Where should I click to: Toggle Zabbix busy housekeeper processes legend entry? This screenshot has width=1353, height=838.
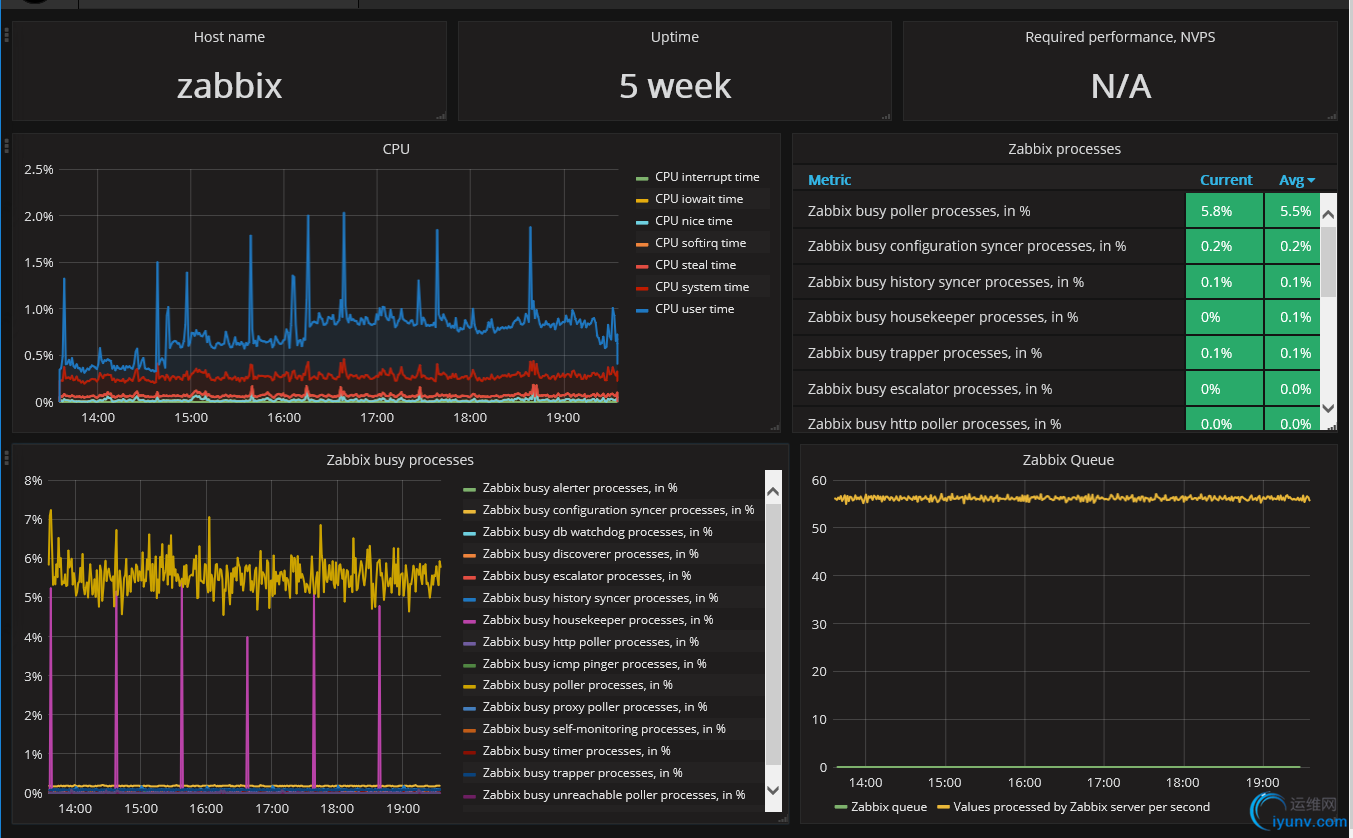pos(597,620)
